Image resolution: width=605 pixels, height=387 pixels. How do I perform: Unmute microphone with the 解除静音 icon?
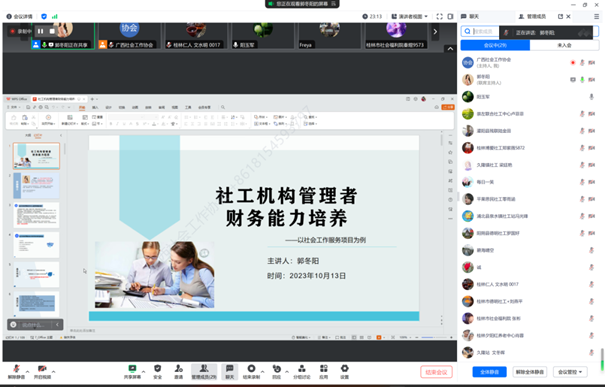[16, 372]
